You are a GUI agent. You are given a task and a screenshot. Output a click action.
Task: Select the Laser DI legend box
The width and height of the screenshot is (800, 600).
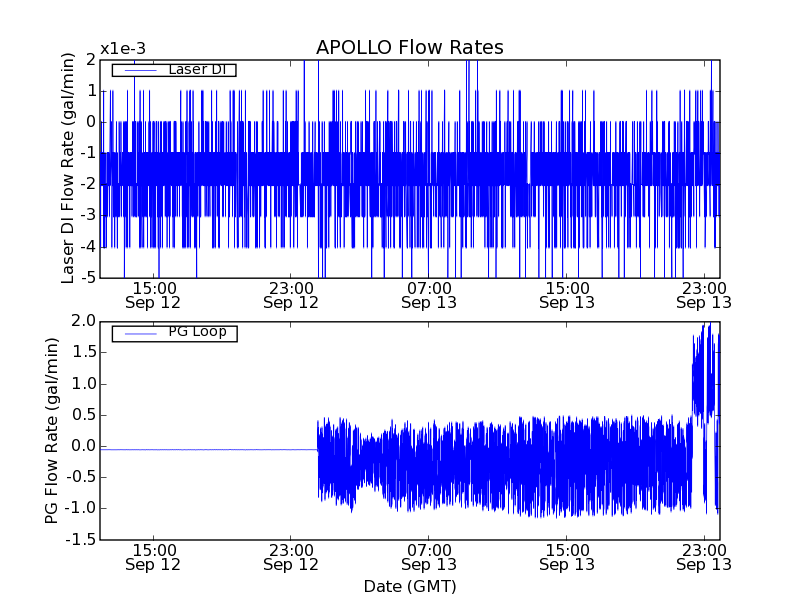coord(173,70)
